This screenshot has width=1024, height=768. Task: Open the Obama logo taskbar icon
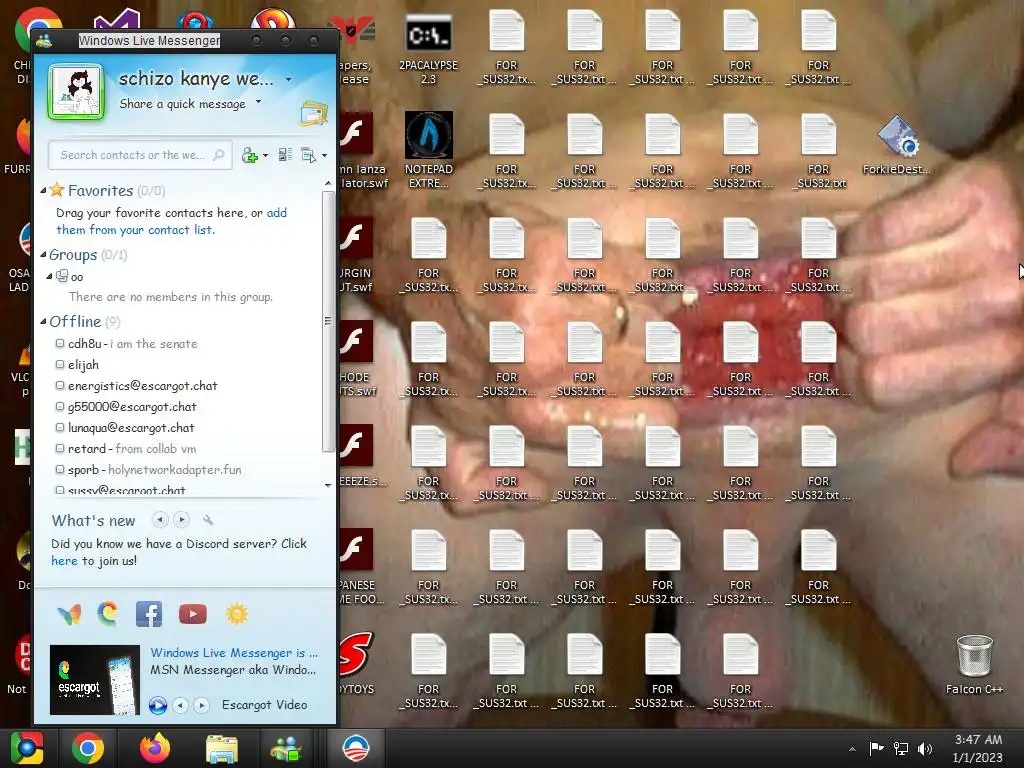click(x=356, y=748)
